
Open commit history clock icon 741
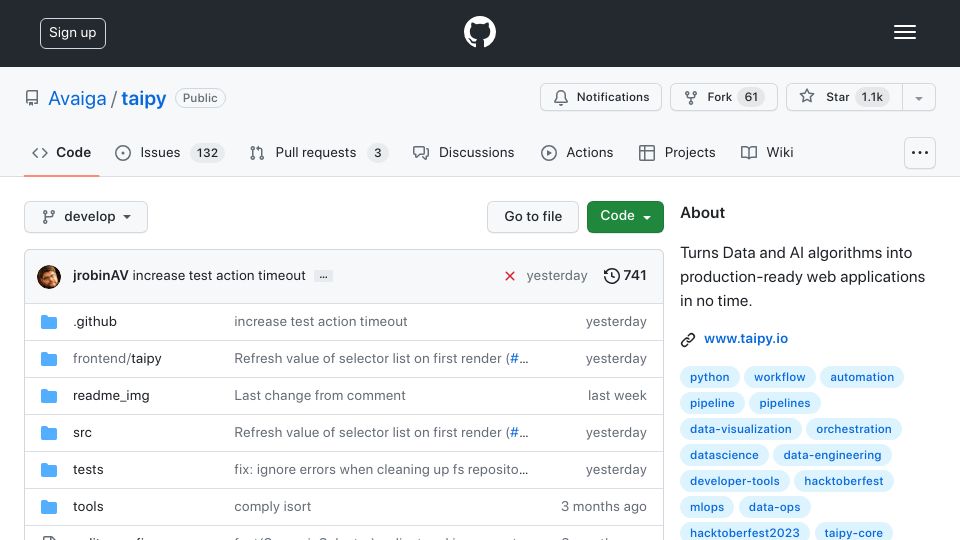coord(611,276)
